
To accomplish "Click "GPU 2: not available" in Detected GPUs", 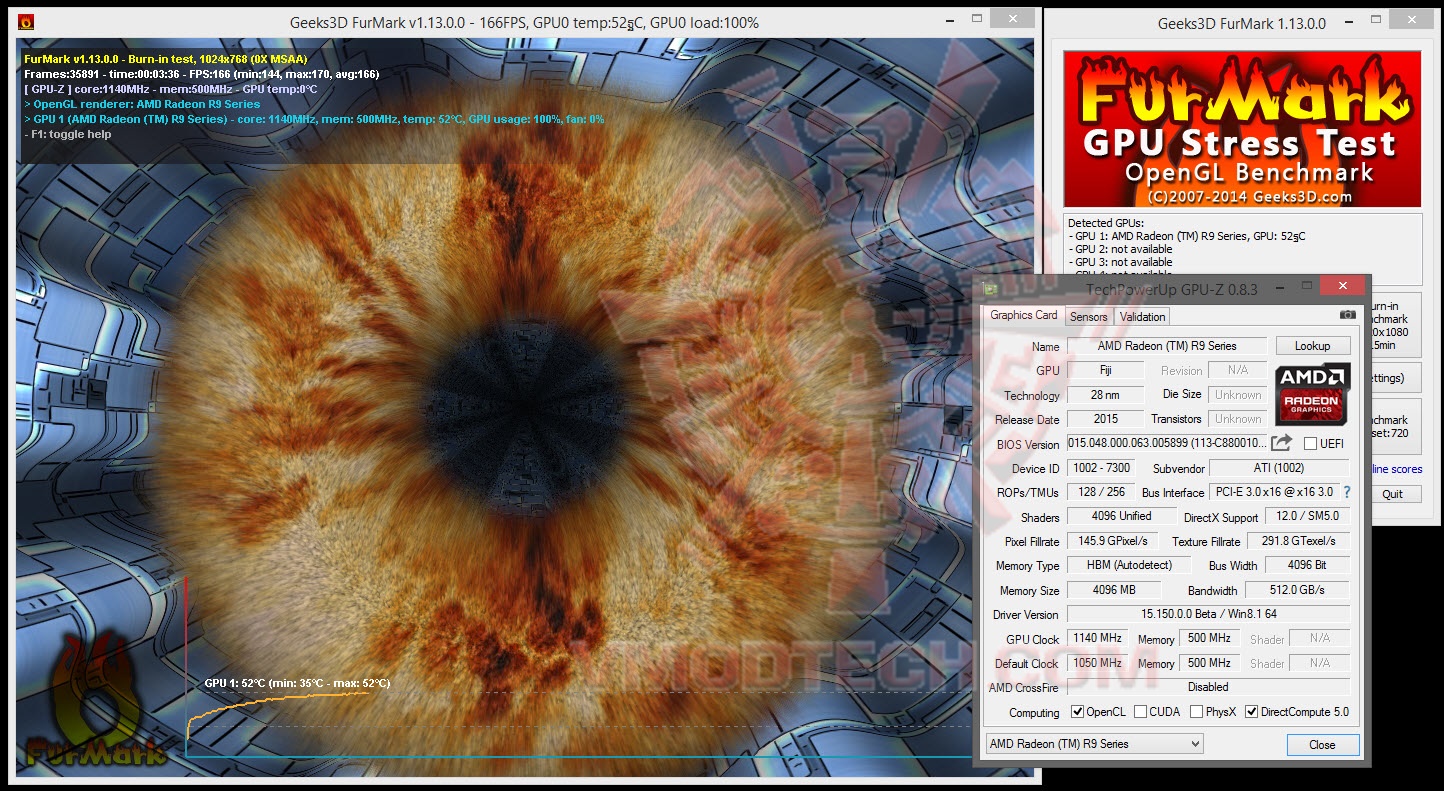I will pos(1120,249).
